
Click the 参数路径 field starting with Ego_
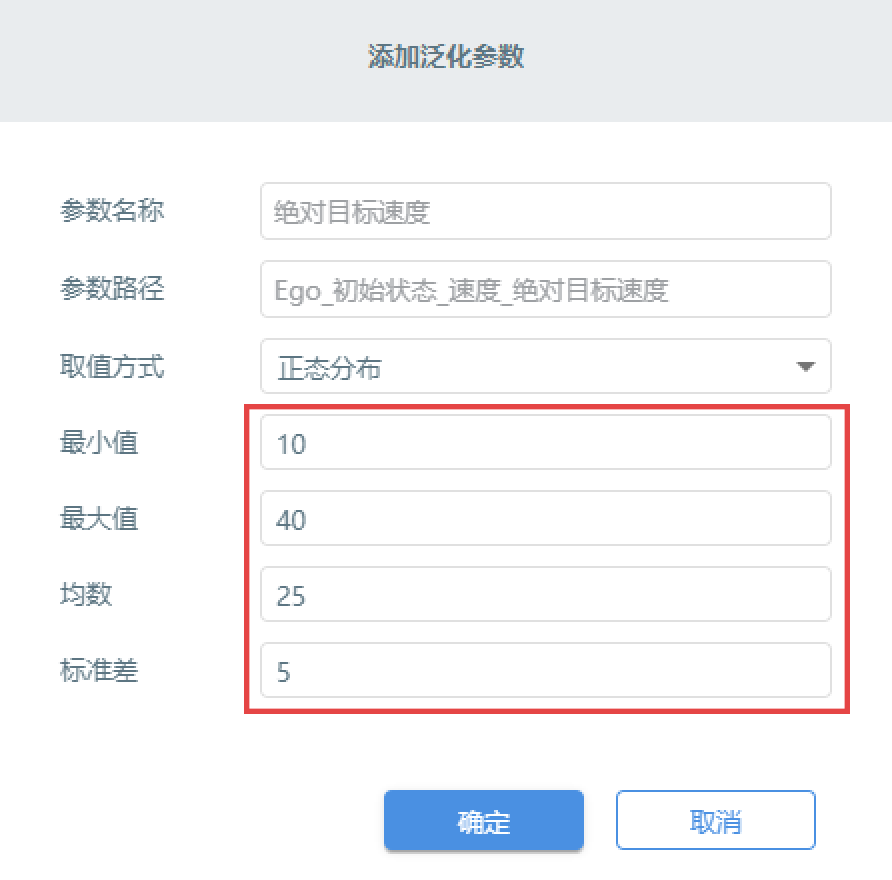pos(546,289)
